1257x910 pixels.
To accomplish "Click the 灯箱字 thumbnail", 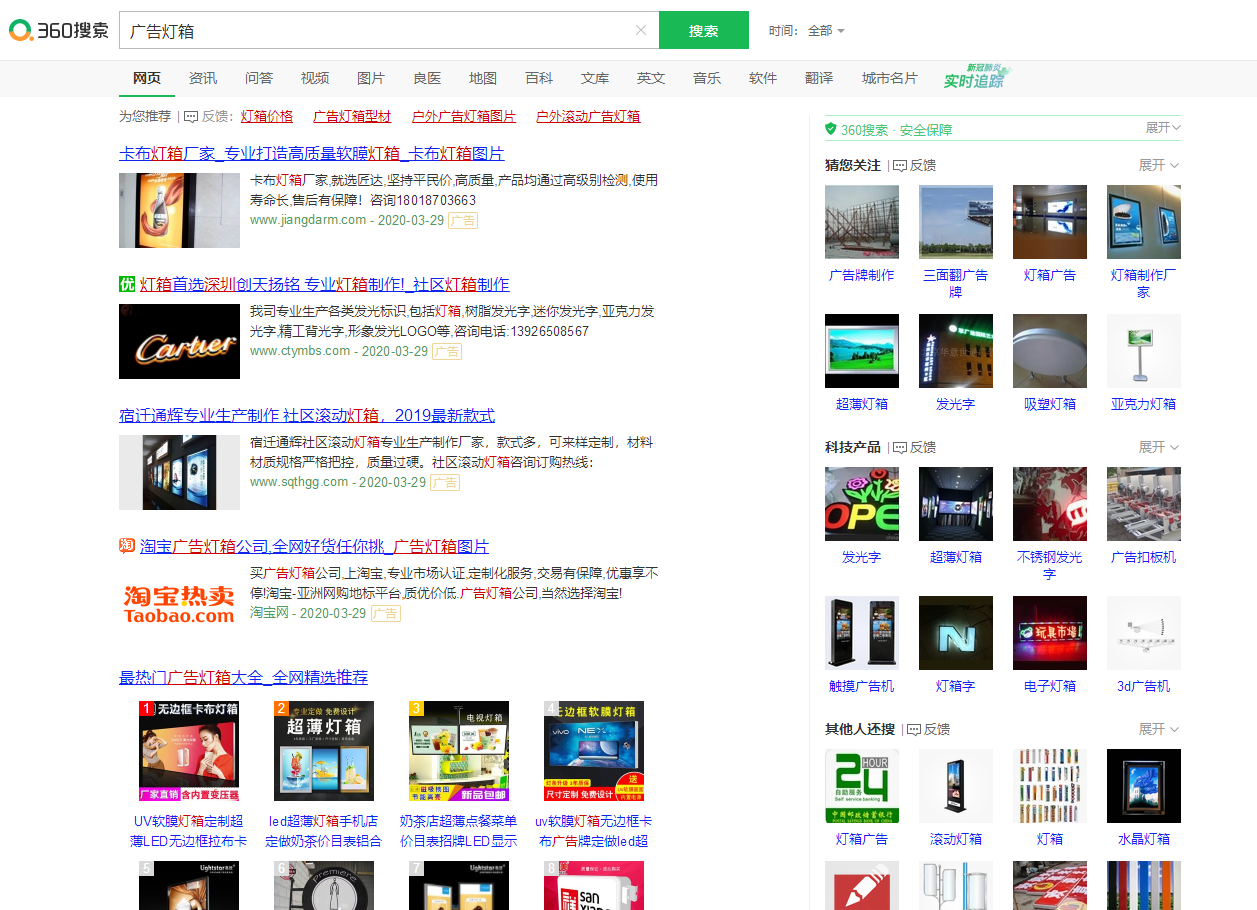I will point(956,633).
